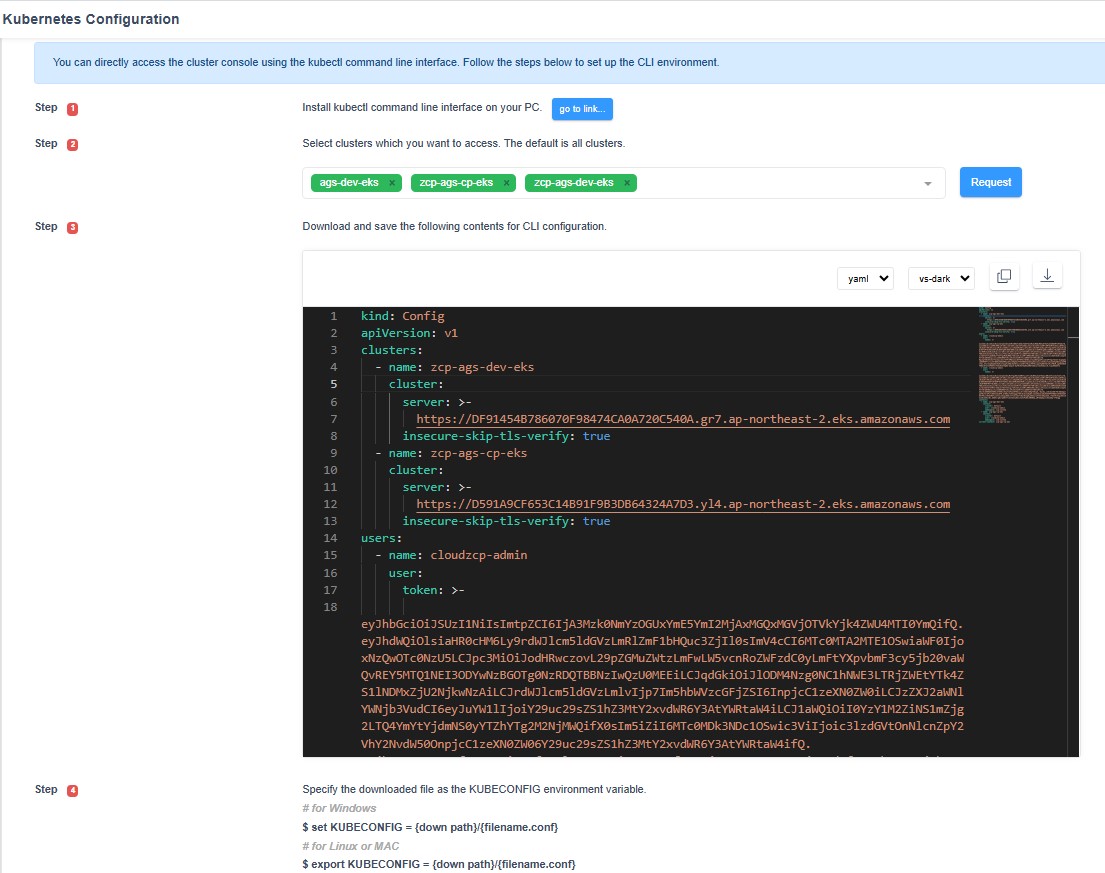The image size is (1105, 873).
Task: Remove the zcp-ags-dev-eks cluster tag
Action: [x=626, y=183]
